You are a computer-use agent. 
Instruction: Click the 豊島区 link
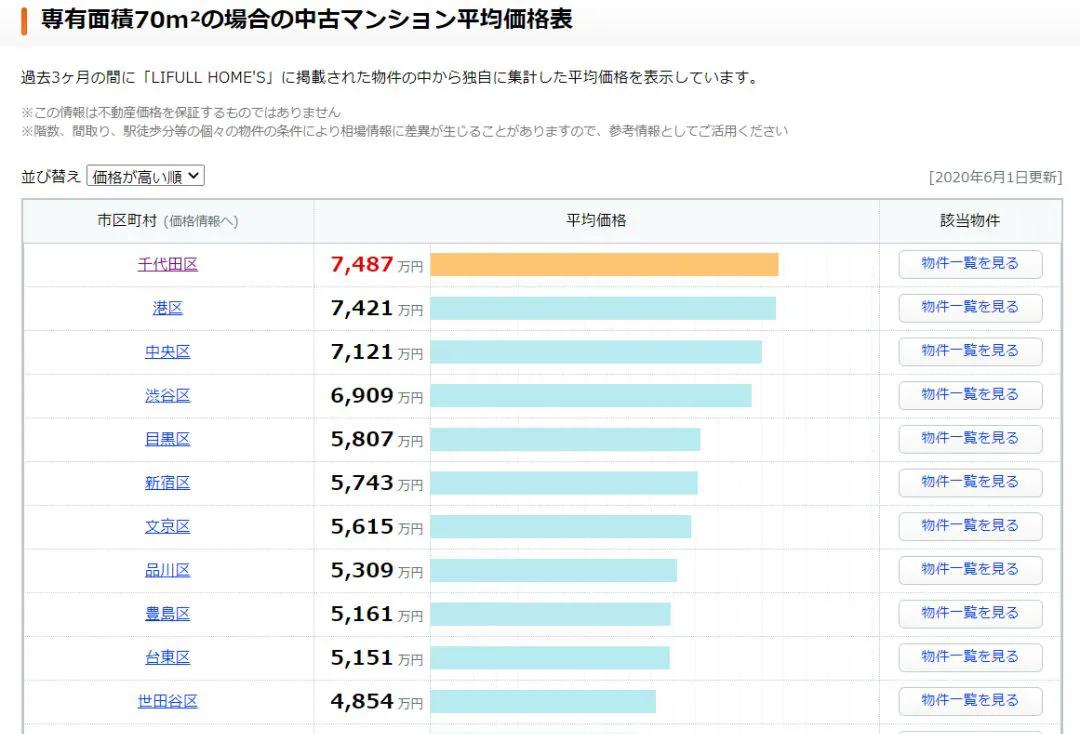[167, 613]
